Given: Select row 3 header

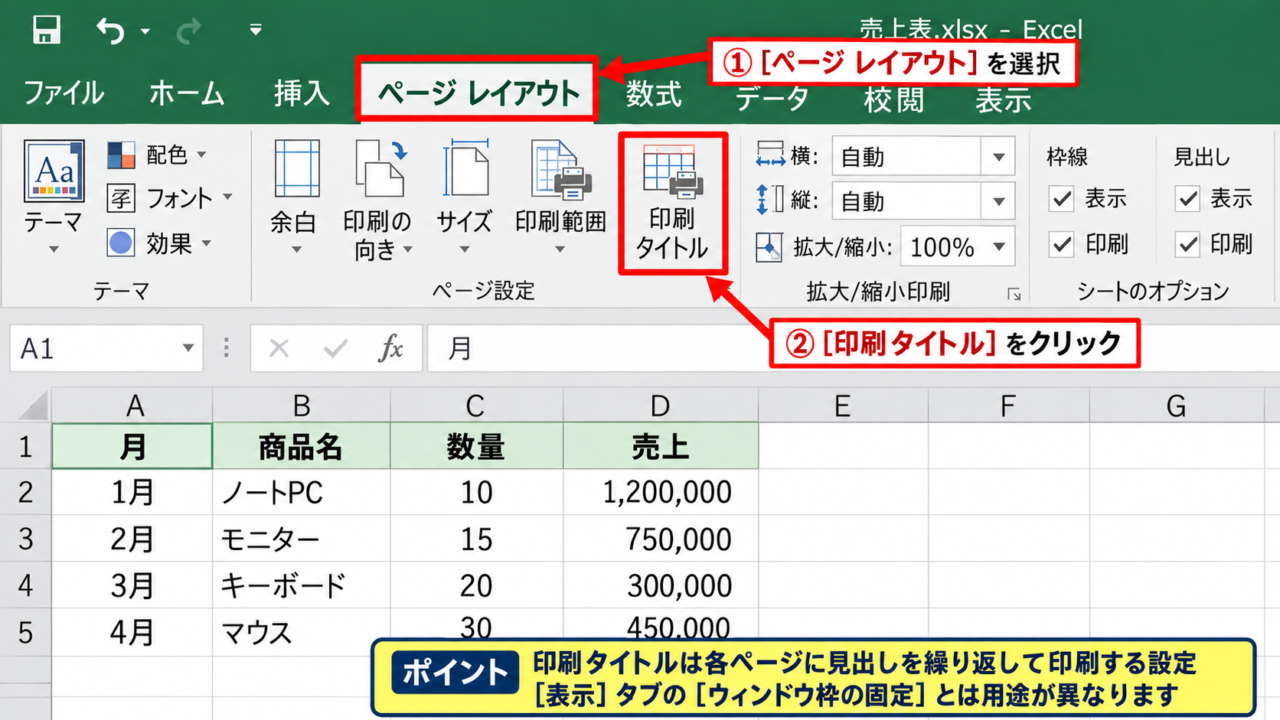Looking at the screenshot, I should pyautogui.click(x=26, y=540).
